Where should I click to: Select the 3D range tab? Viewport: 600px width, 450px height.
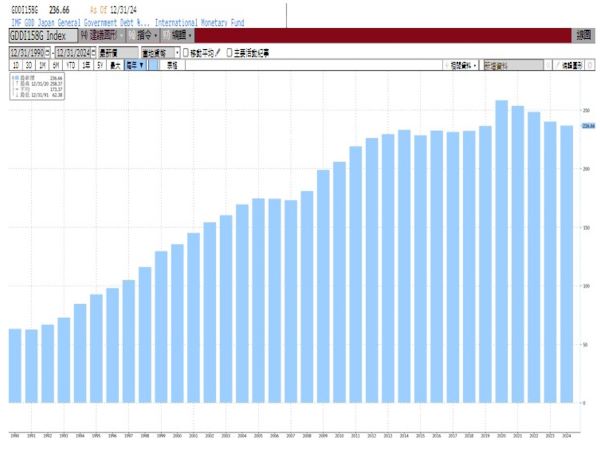pyautogui.click(x=29, y=65)
